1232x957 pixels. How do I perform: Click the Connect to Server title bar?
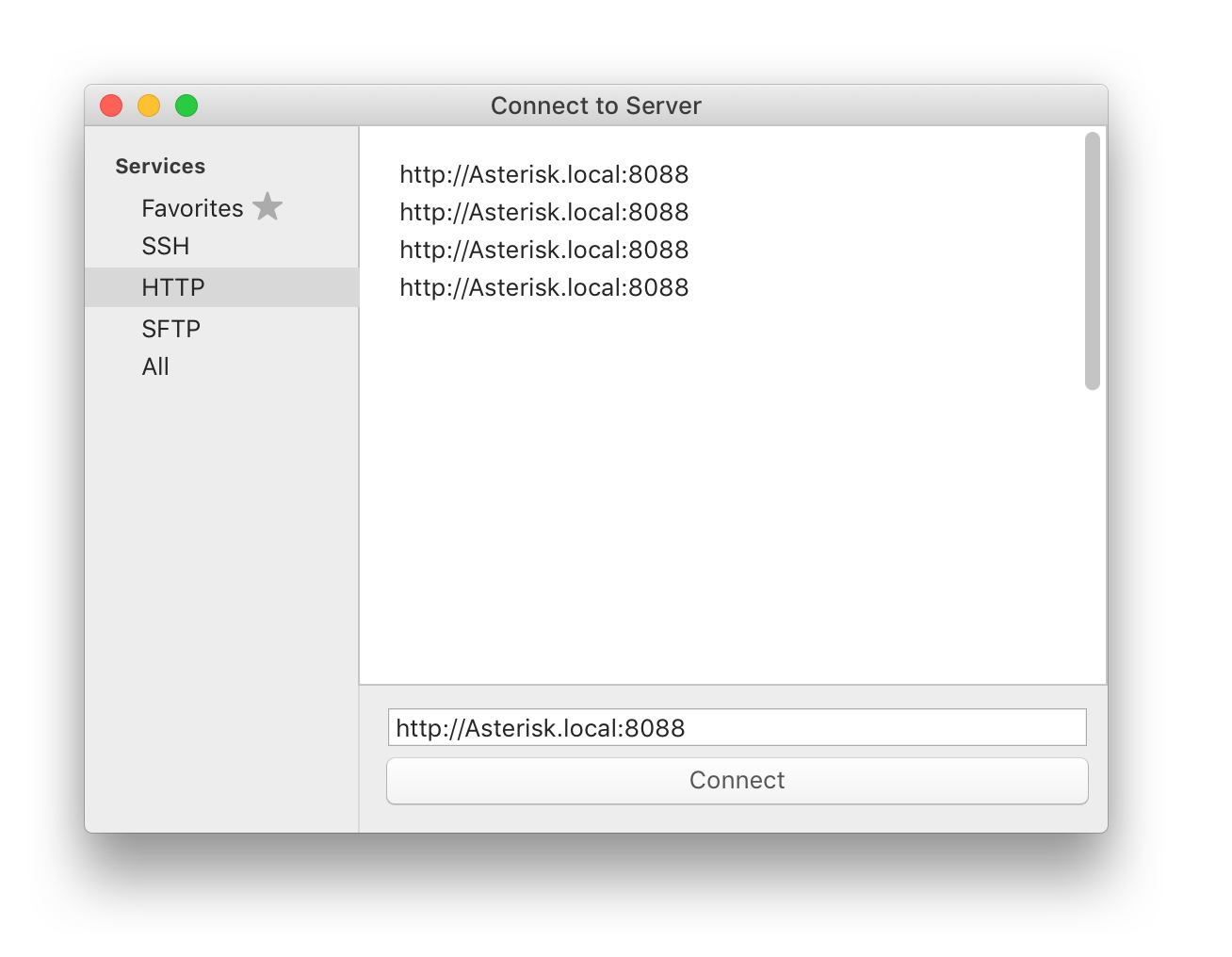pos(595,105)
